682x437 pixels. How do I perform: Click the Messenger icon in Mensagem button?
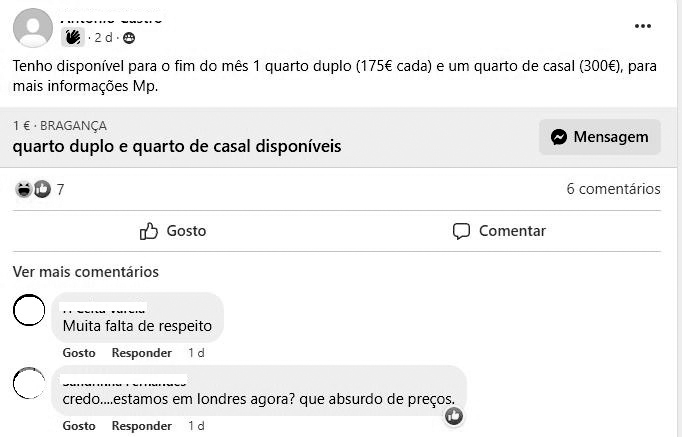pos(558,137)
